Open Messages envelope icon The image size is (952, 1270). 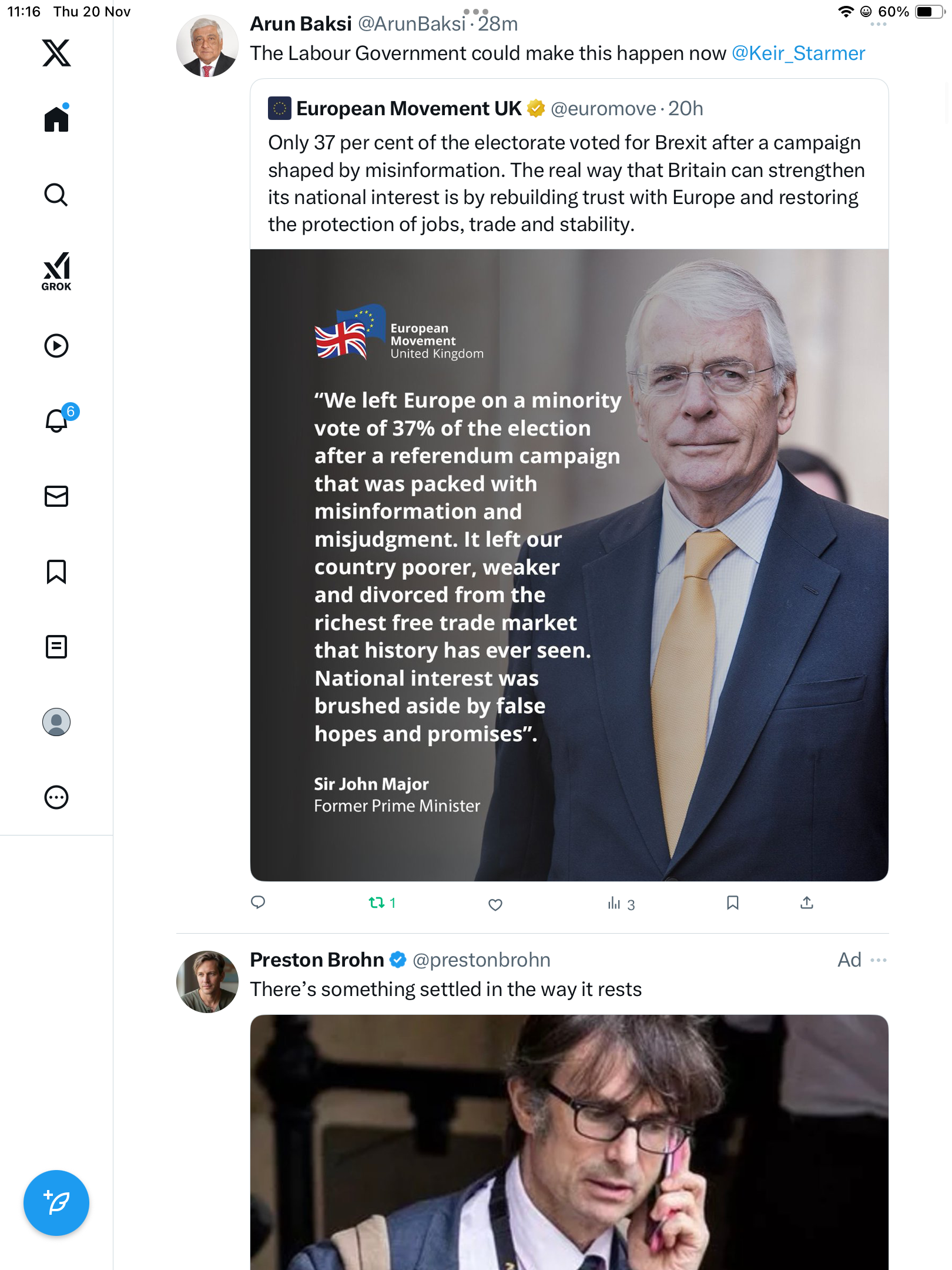(56, 496)
